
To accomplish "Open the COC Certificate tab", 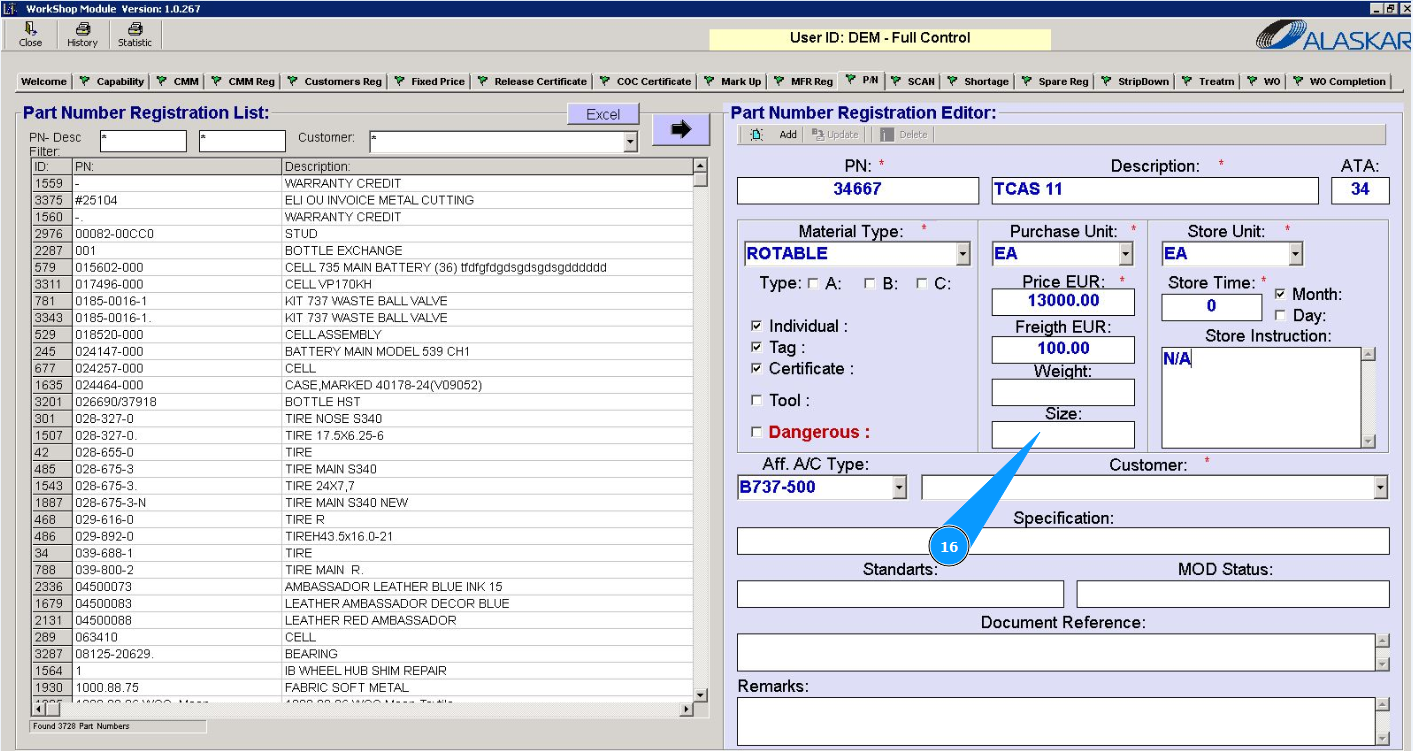I will tap(645, 82).
